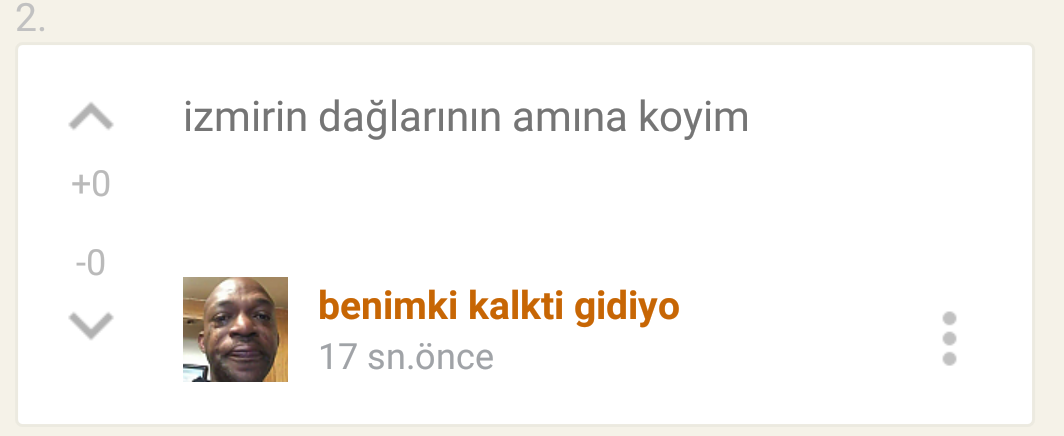Screen dimensions: 1064x436
Task: Tap the gray upward arrow above +0
Action: [x=91, y=117]
